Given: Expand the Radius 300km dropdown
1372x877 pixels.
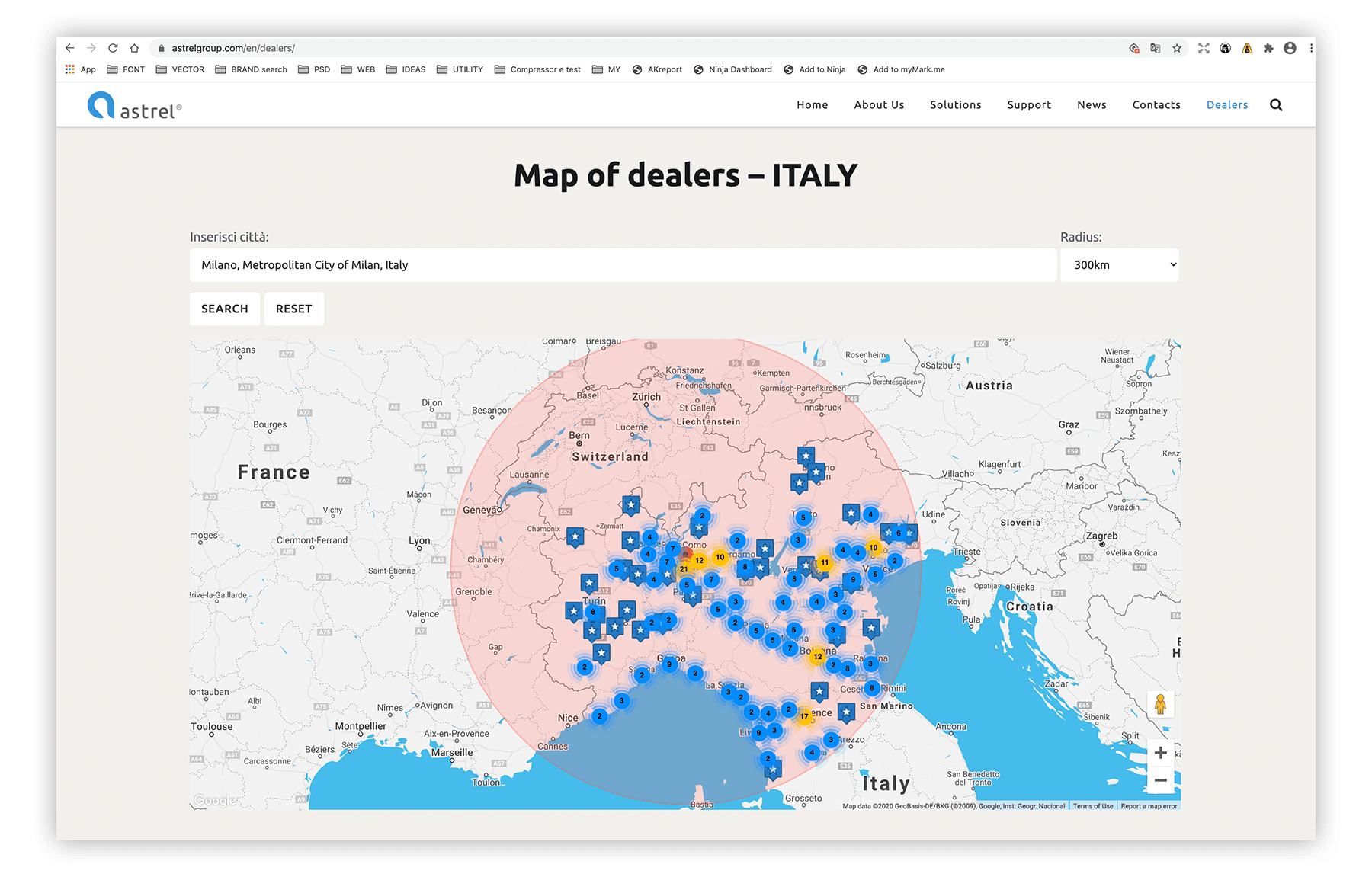Looking at the screenshot, I should coord(1120,264).
